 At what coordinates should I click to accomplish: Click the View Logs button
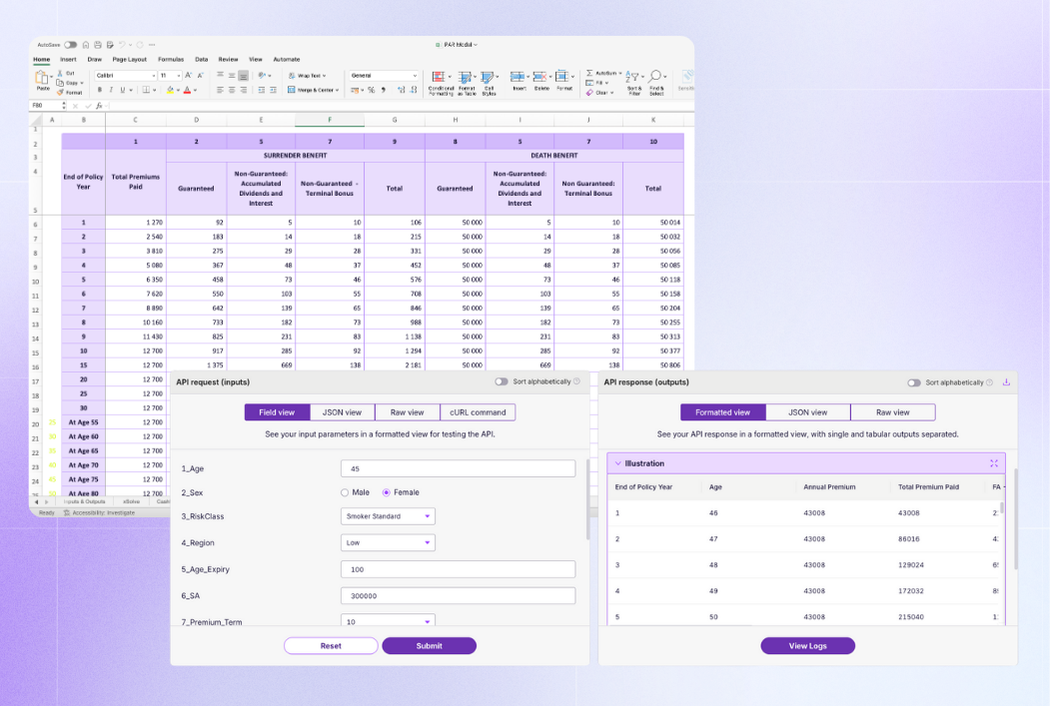pyautogui.click(x=807, y=646)
